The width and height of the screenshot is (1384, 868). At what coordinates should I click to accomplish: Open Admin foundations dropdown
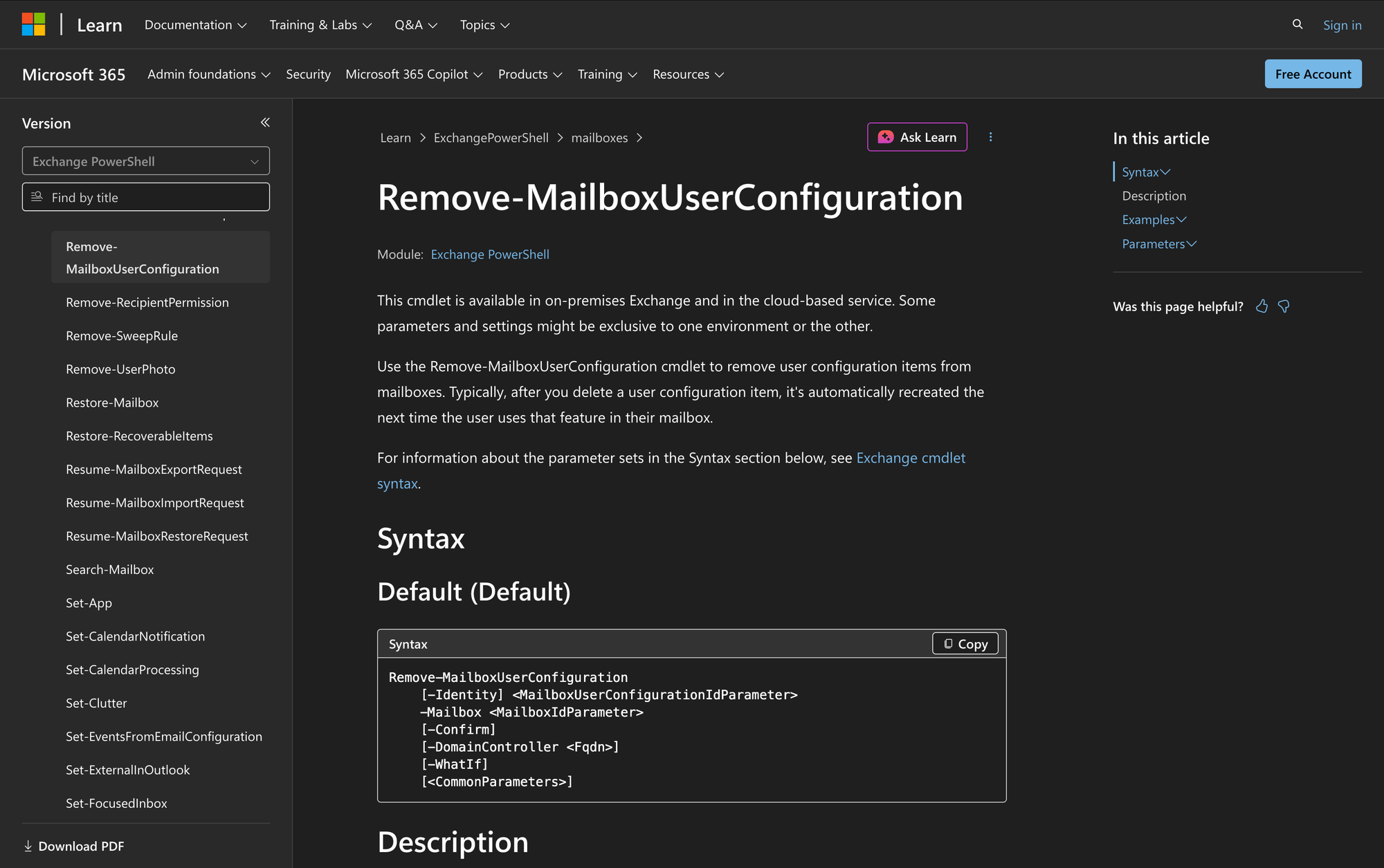[208, 74]
